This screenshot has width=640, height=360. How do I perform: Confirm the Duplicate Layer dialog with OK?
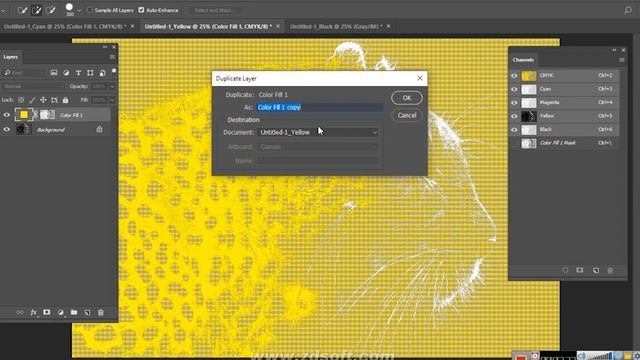click(x=407, y=98)
